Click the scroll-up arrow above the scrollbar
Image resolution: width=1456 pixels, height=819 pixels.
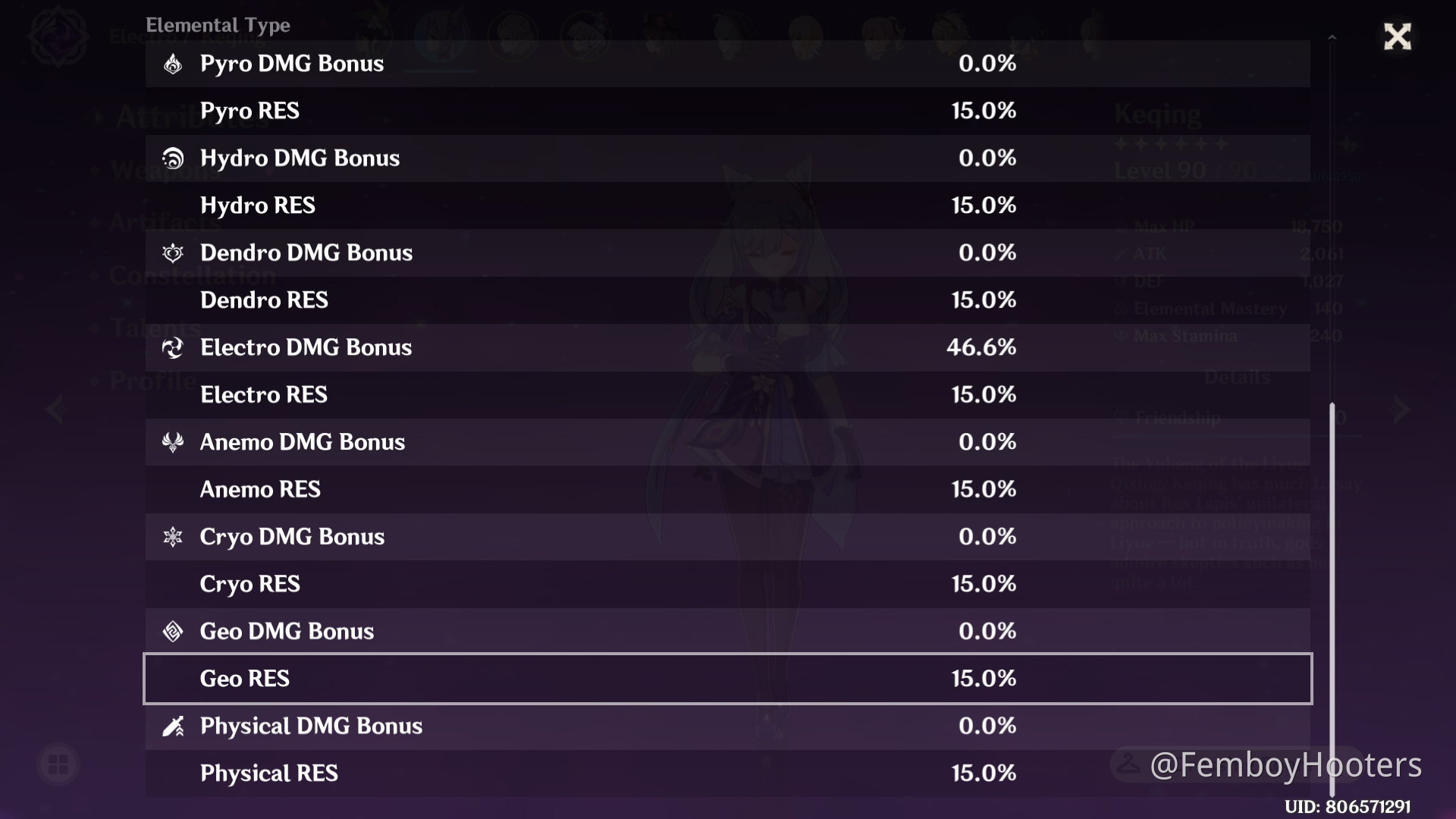[x=1332, y=36]
